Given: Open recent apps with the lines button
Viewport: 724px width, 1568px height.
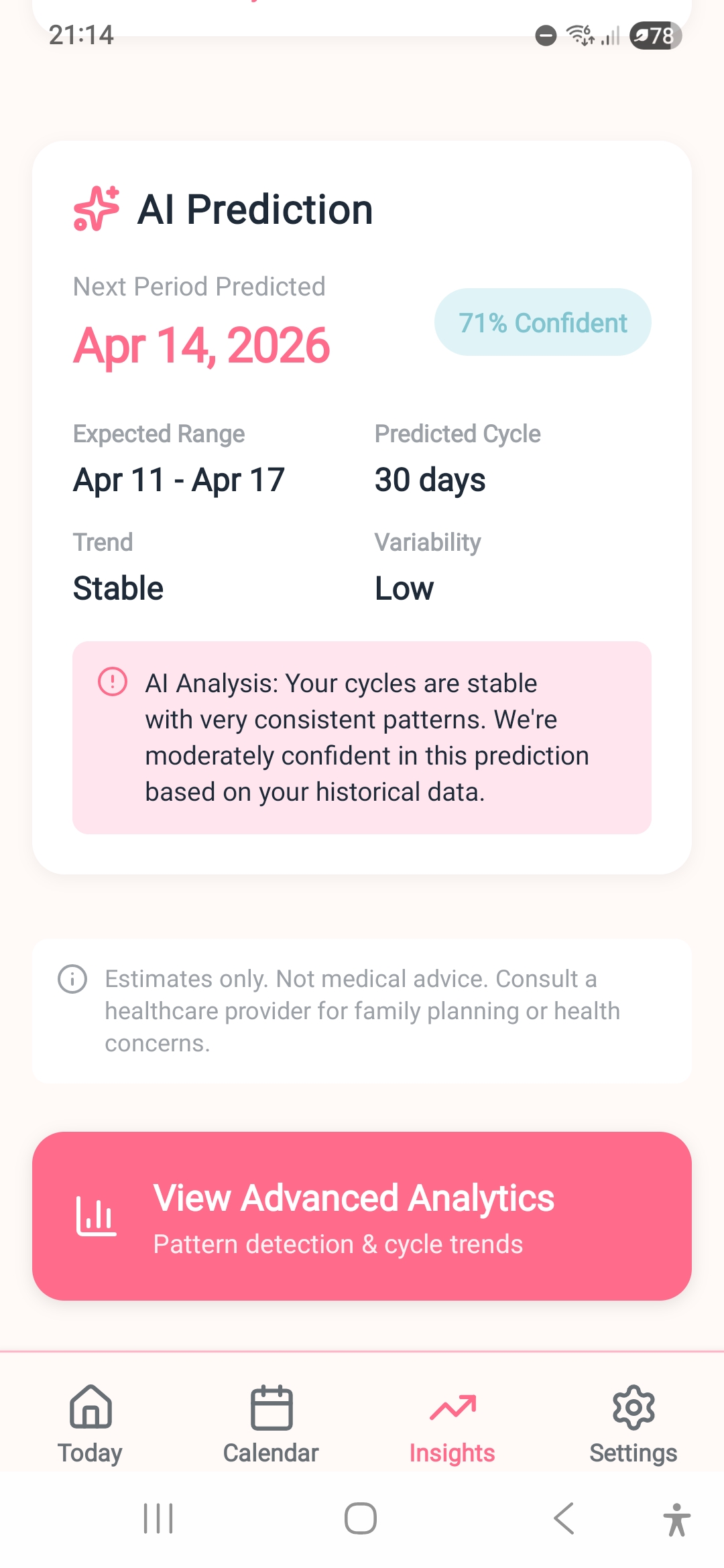Looking at the screenshot, I should pos(160,1520).
